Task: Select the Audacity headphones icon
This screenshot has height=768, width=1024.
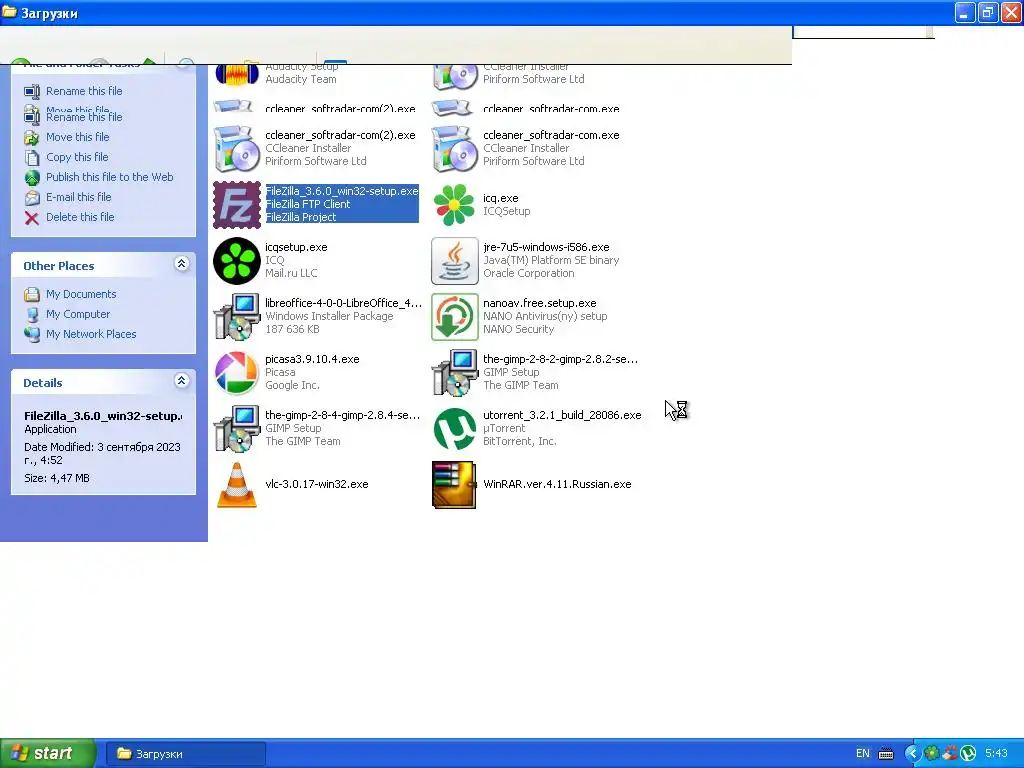Action: (237, 76)
